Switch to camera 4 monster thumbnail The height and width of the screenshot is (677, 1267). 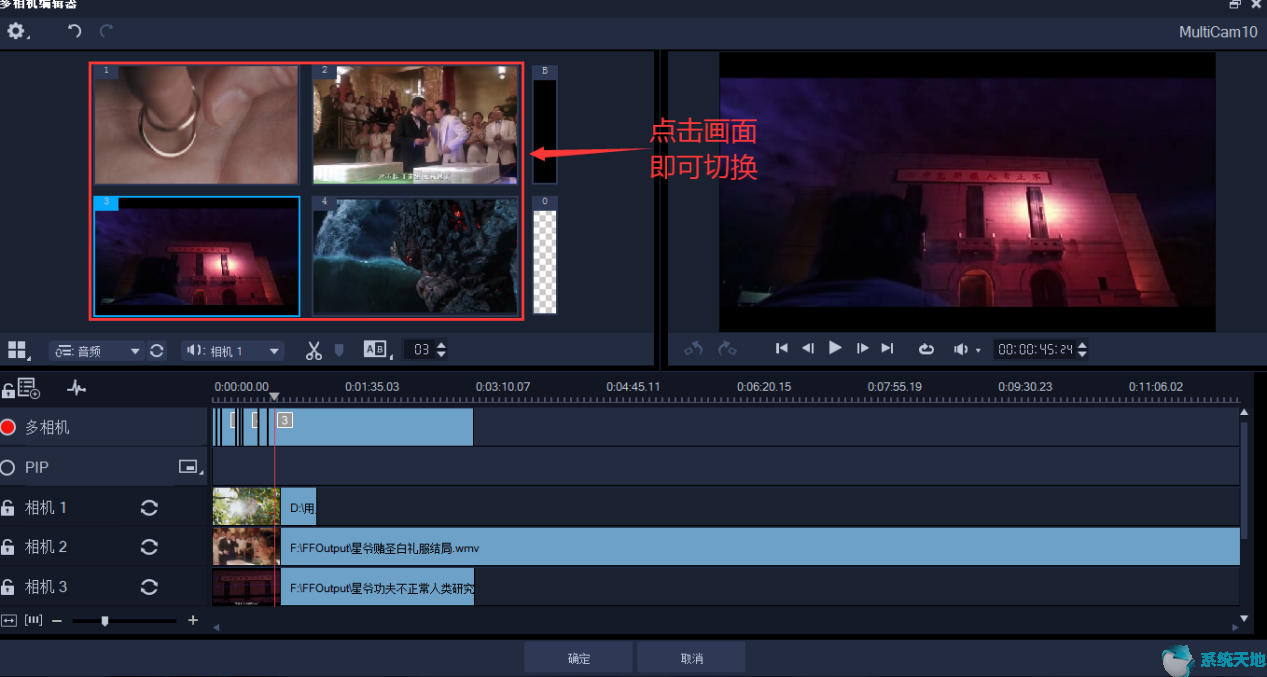pos(415,256)
